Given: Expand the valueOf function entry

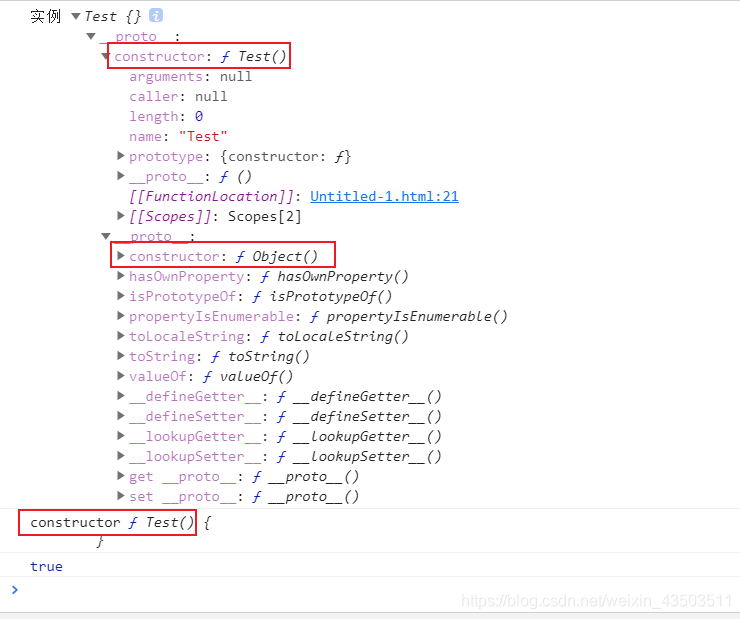Looking at the screenshot, I should point(121,376).
